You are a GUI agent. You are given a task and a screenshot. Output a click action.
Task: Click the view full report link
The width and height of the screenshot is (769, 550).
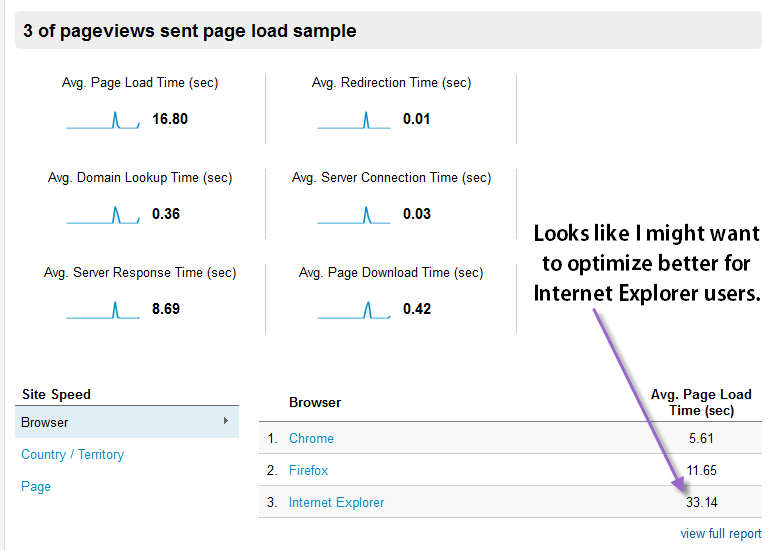coord(720,533)
